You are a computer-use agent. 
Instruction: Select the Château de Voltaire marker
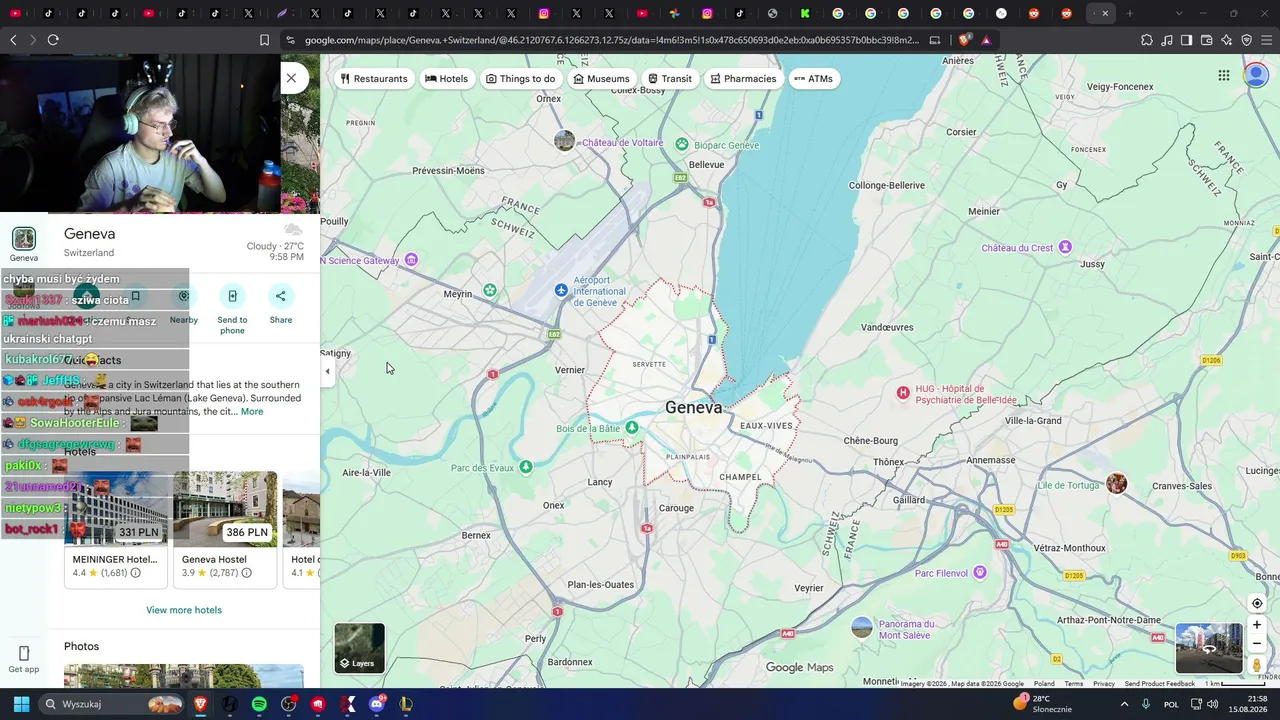tap(565, 141)
